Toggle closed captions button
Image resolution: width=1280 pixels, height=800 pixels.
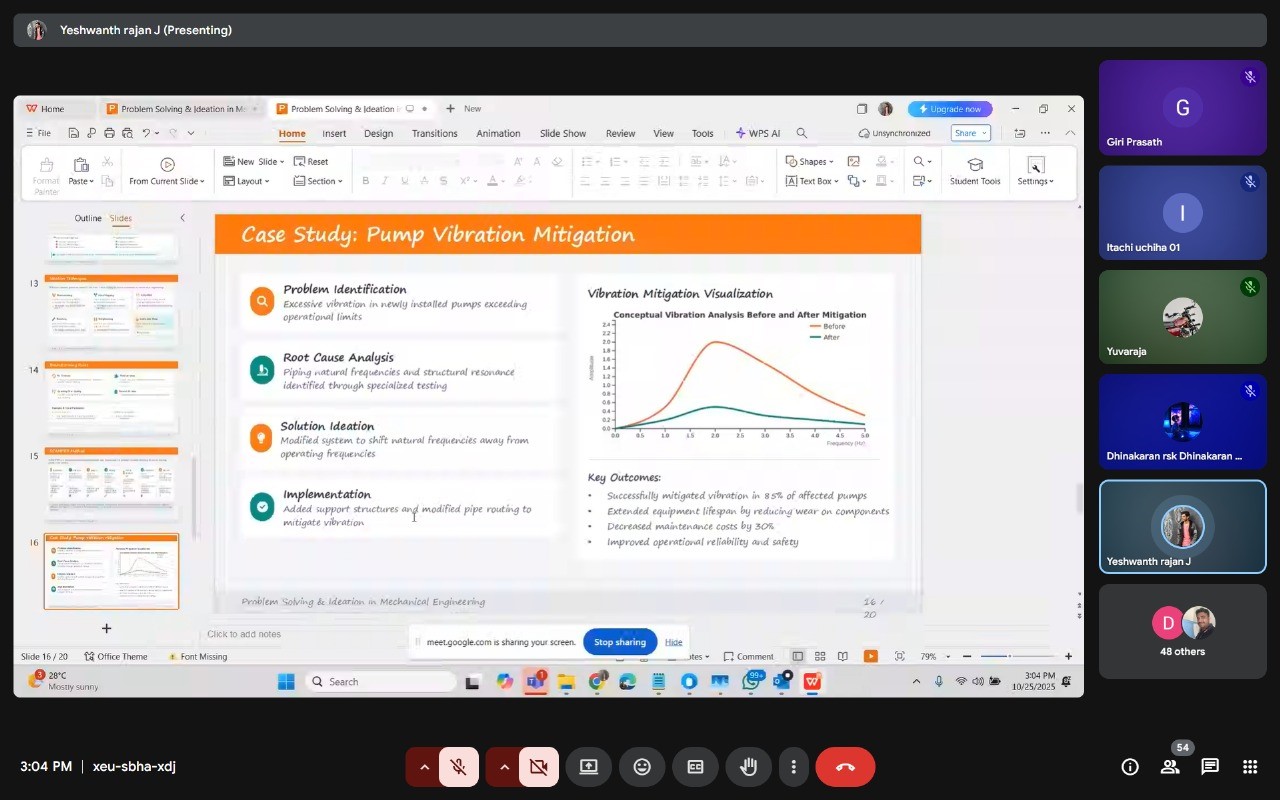[695, 767]
